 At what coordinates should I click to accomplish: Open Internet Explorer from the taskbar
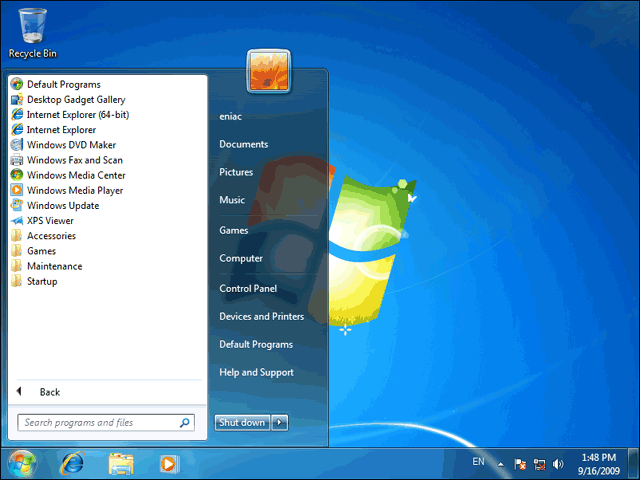tap(72, 464)
